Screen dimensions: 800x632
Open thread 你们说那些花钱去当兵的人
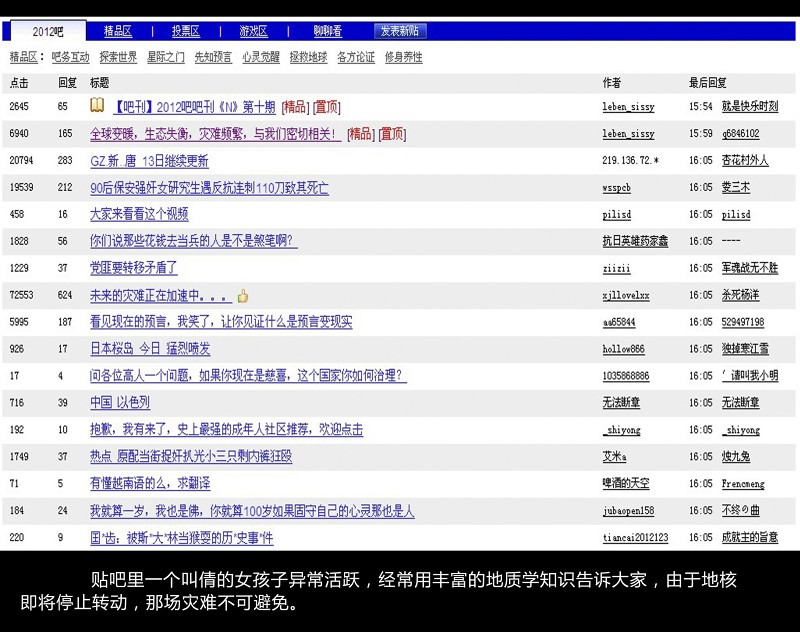(x=194, y=241)
